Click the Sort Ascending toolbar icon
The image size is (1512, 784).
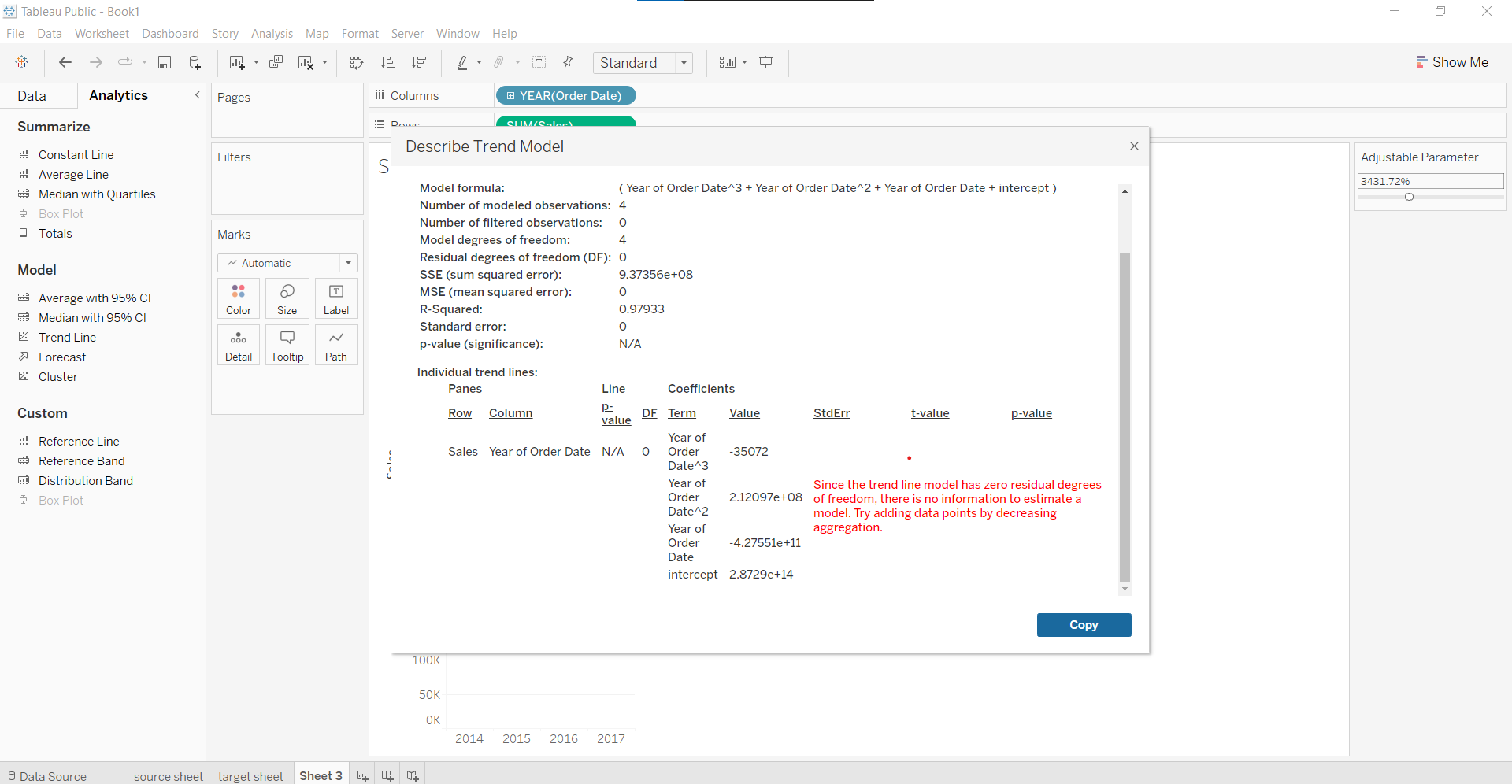[x=387, y=63]
